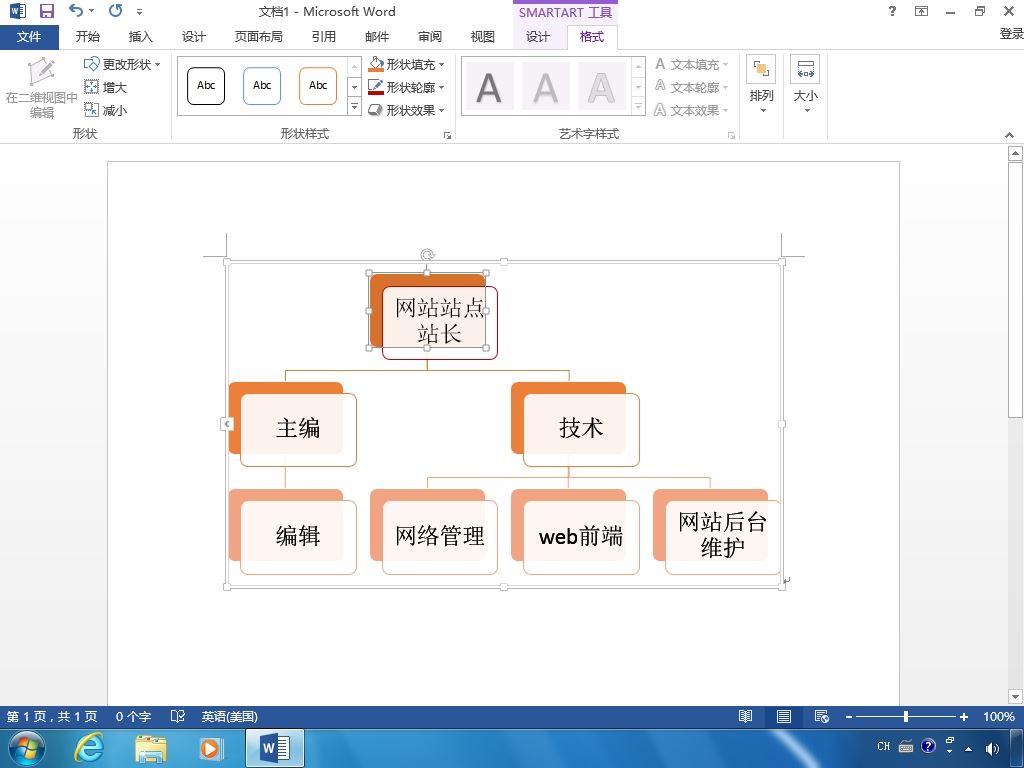This screenshot has width=1024, height=768.
Task: Apply the third light WordArt A style
Action: [601, 88]
